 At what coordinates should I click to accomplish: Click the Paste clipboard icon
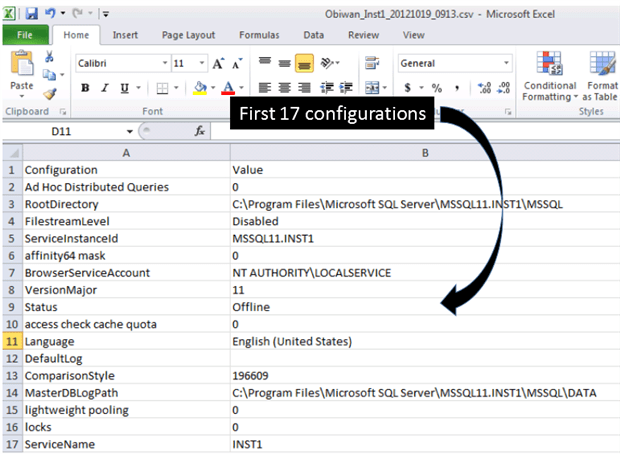22,63
